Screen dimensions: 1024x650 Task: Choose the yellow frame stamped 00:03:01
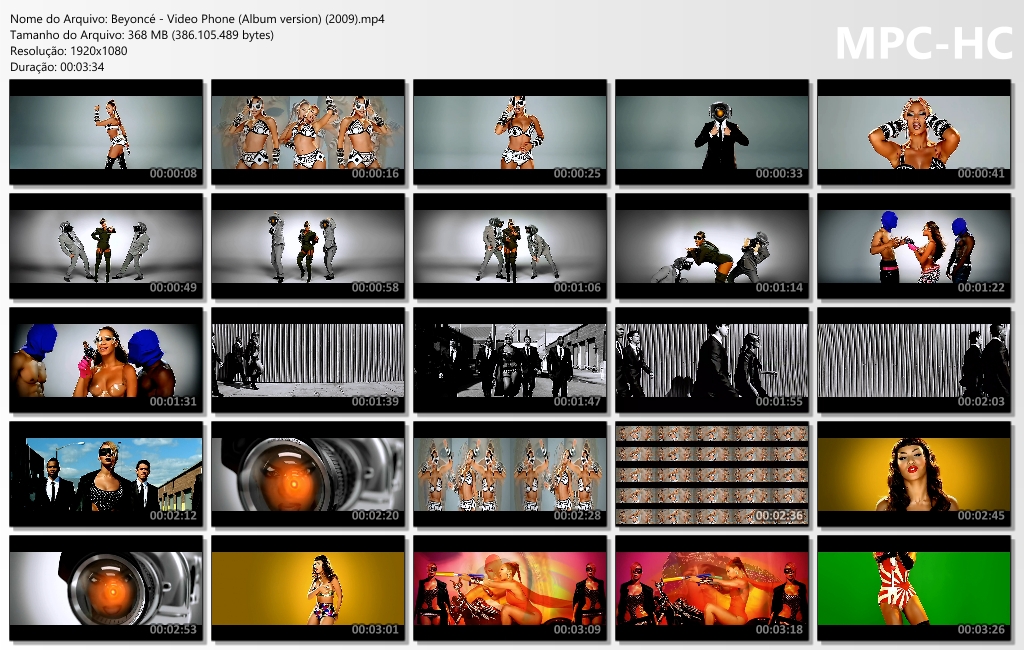(x=308, y=589)
